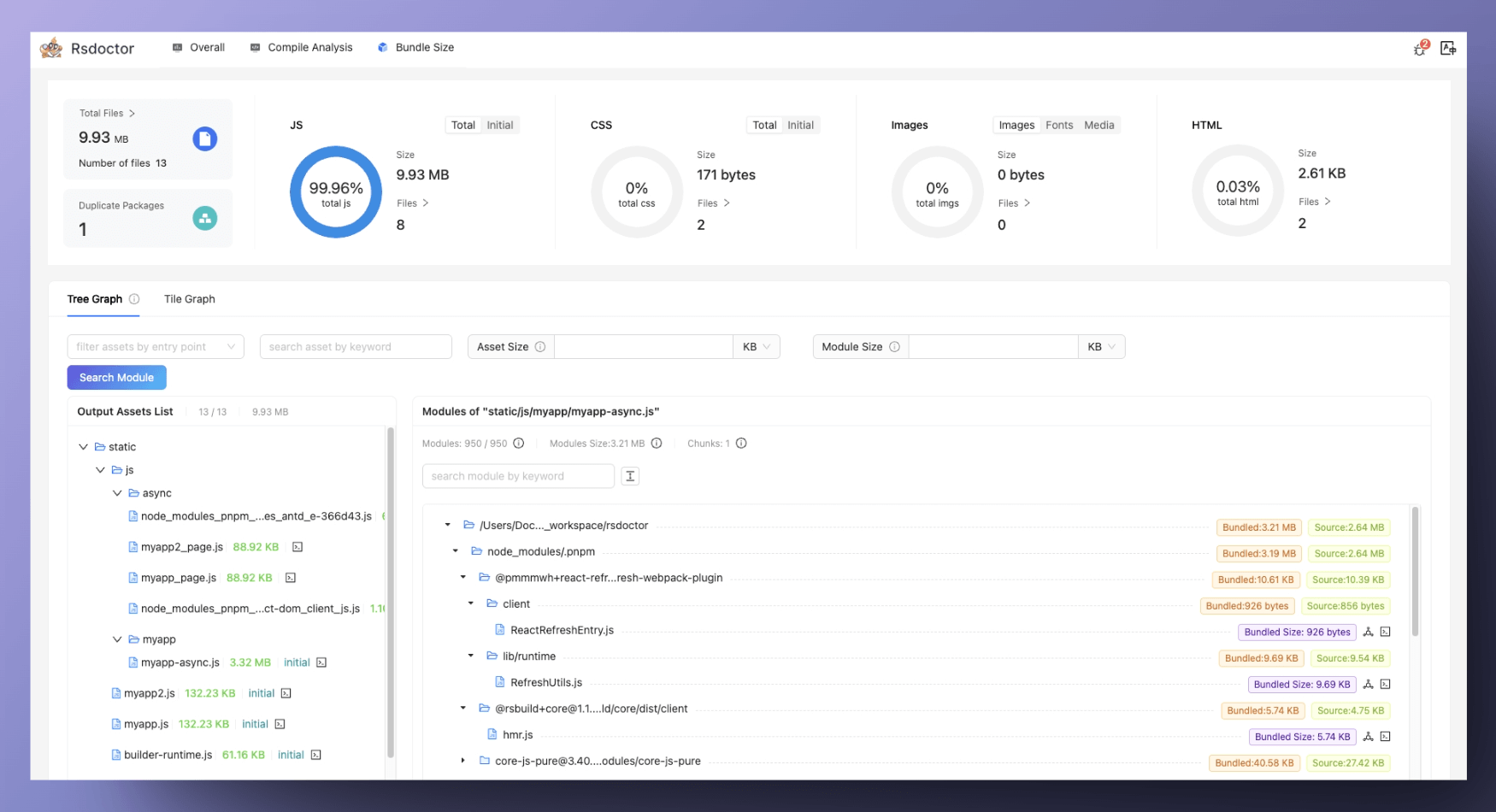The height and width of the screenshot is (812, 1496).
Task: Click the HTML 0.03% donut chart
Action: (1238, 191)
